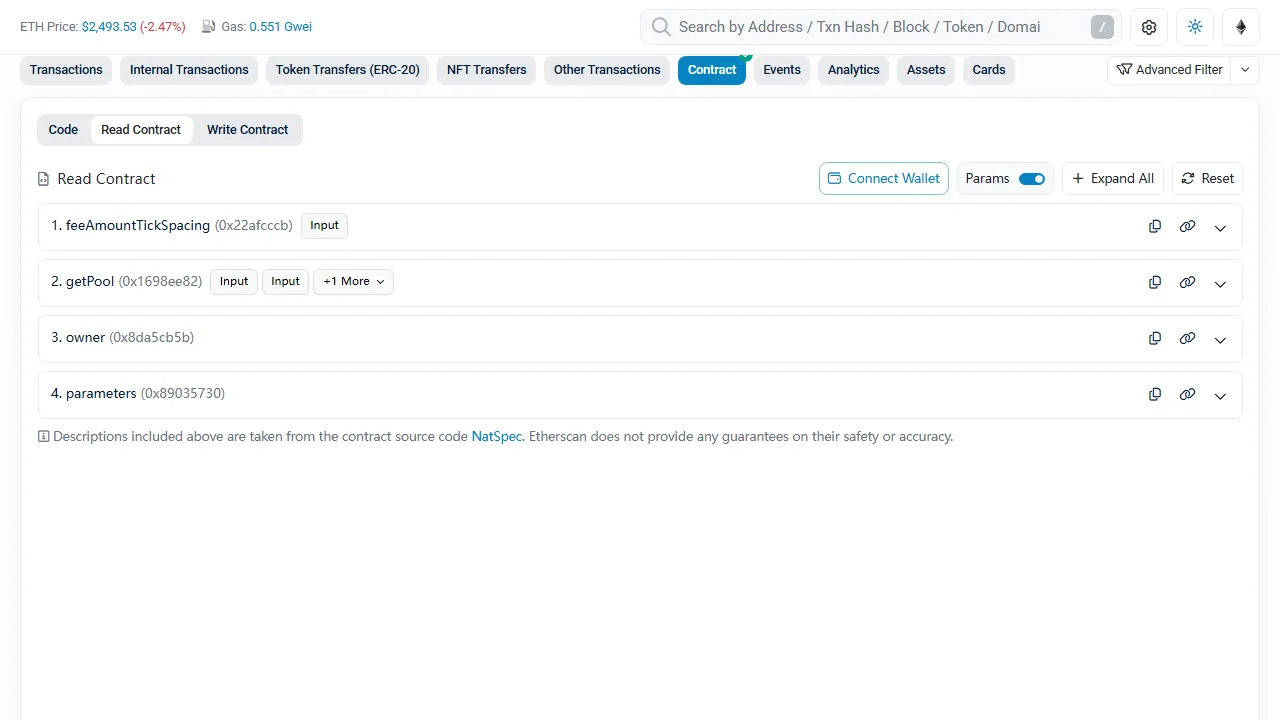The image size is (1280, 720).
Task: Copy the parameters method name
Action: (1155, 394)
